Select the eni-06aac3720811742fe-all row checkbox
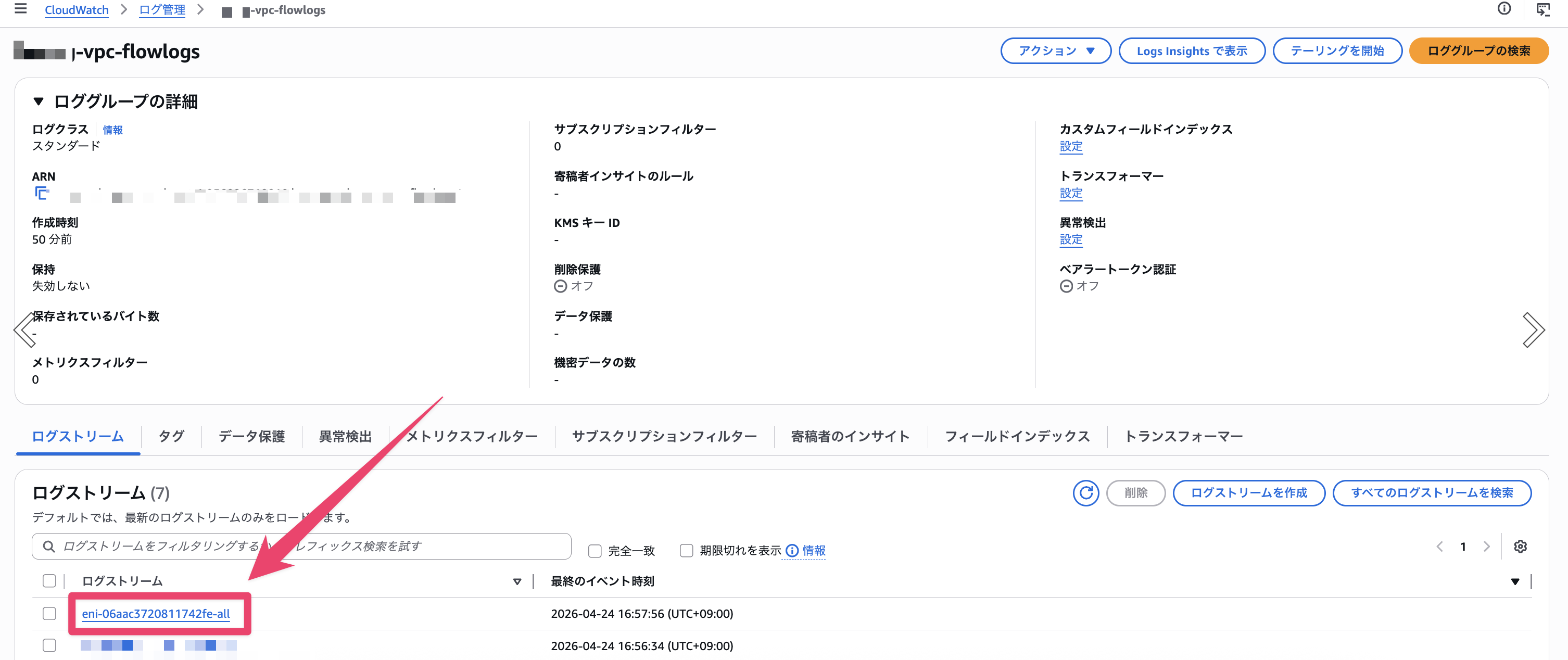The image size is (1568, 660). [49, 614]
